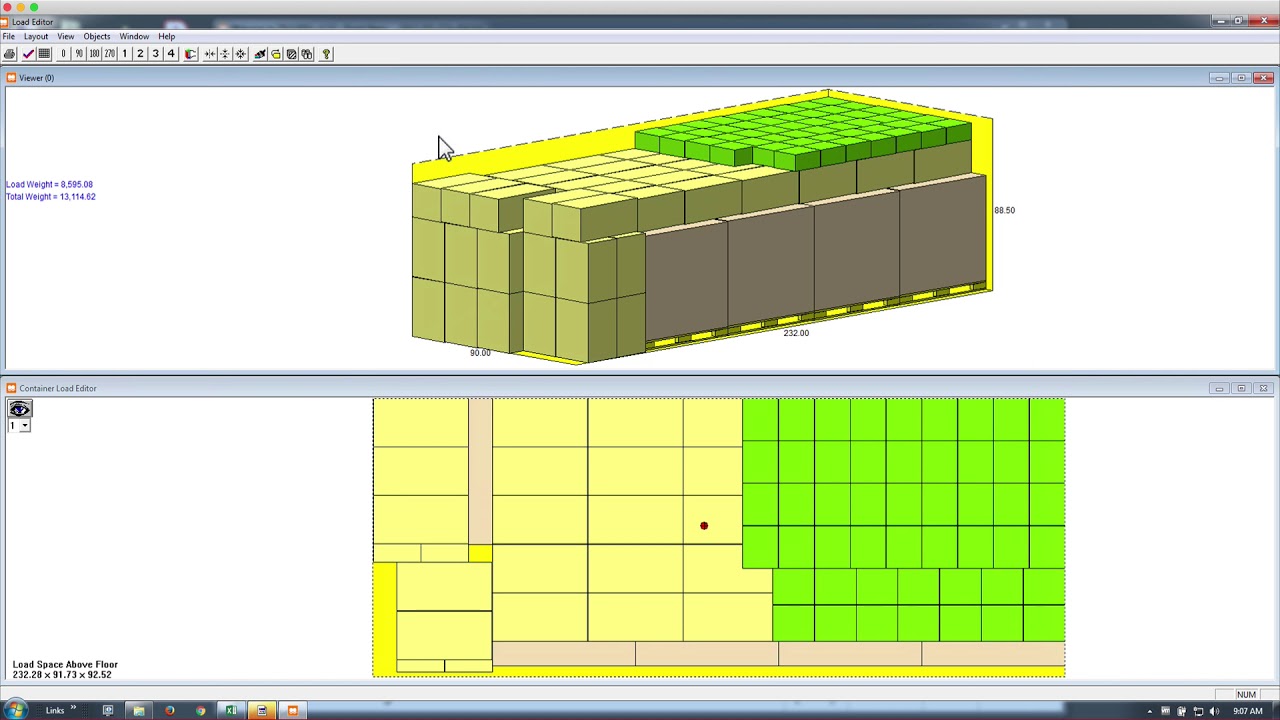Image resolution: width=1280 pixels, height=720 pixels.
Task: Click the red center-of-gravity marker
Action: pos(704,526)
